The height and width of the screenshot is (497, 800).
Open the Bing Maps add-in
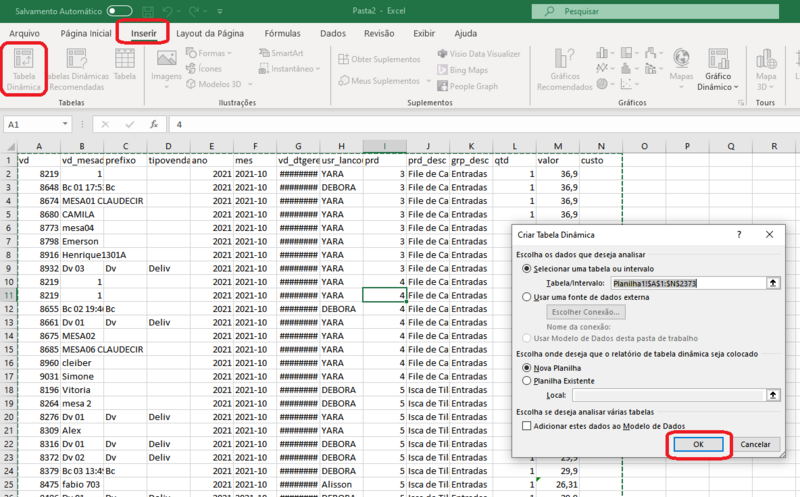point(462,70)
